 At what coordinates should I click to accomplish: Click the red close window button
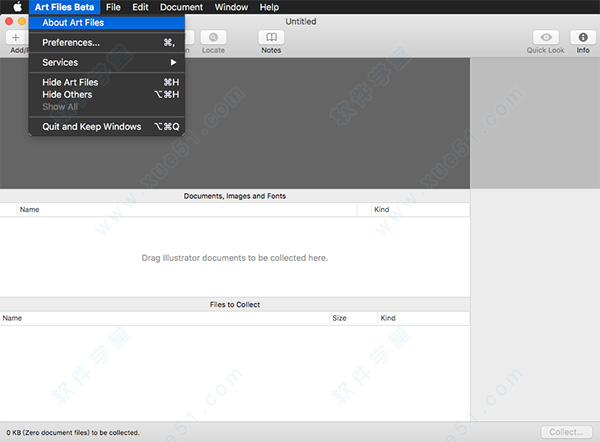tap(9, 21)
